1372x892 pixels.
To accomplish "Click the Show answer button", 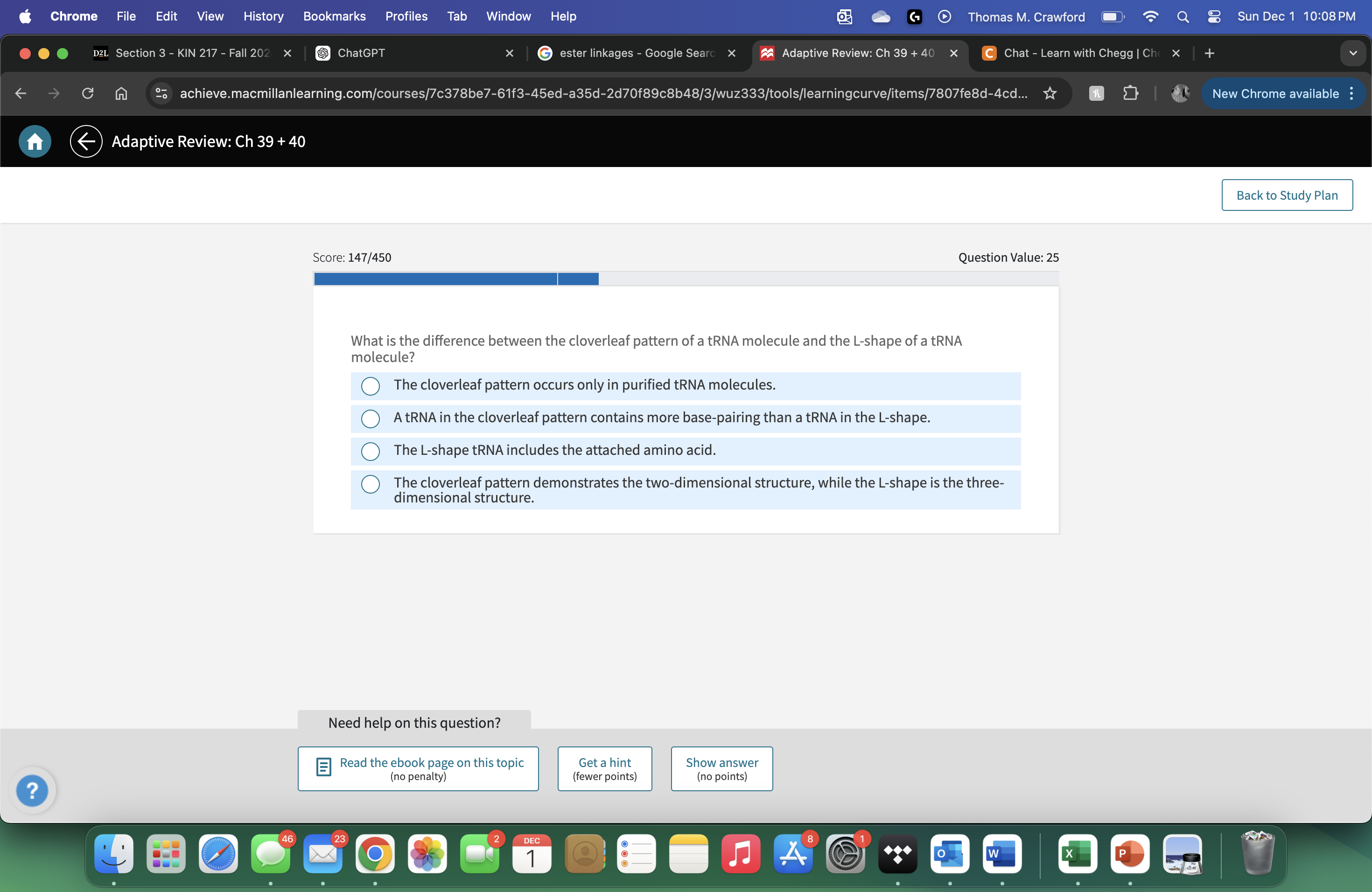I will (x=721, y=769).
